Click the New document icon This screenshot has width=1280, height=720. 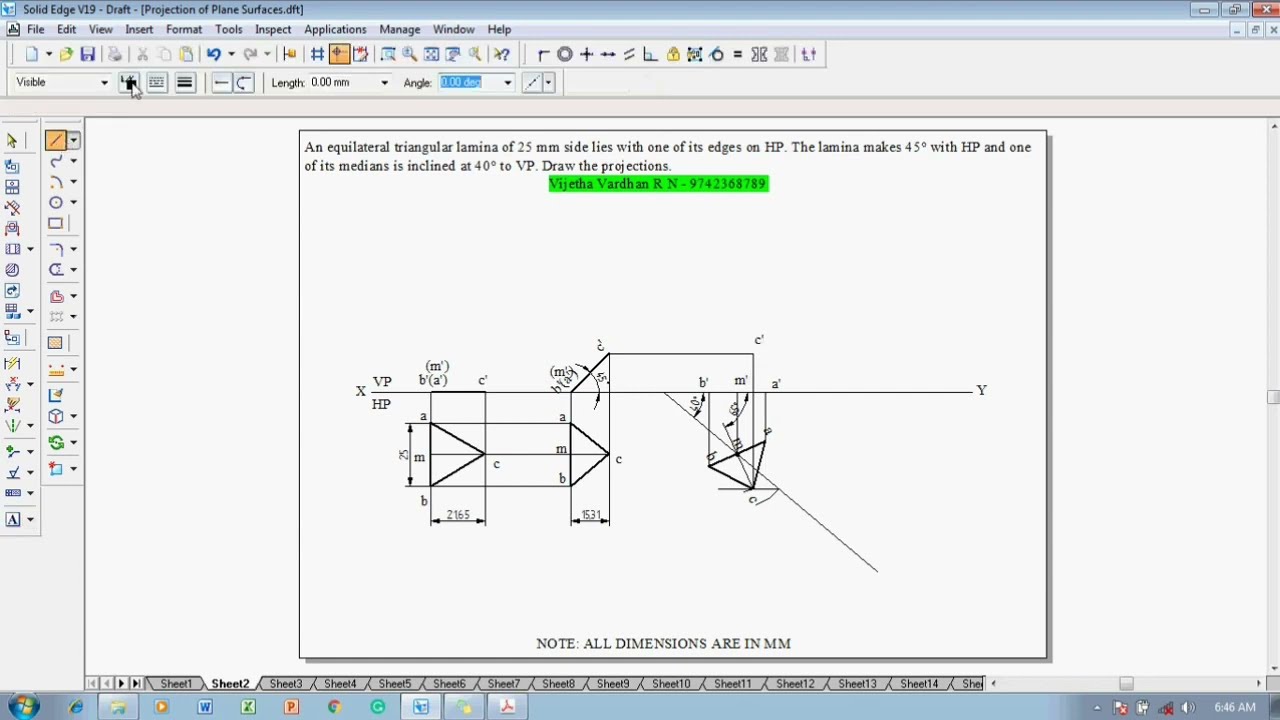pos(32,54)
